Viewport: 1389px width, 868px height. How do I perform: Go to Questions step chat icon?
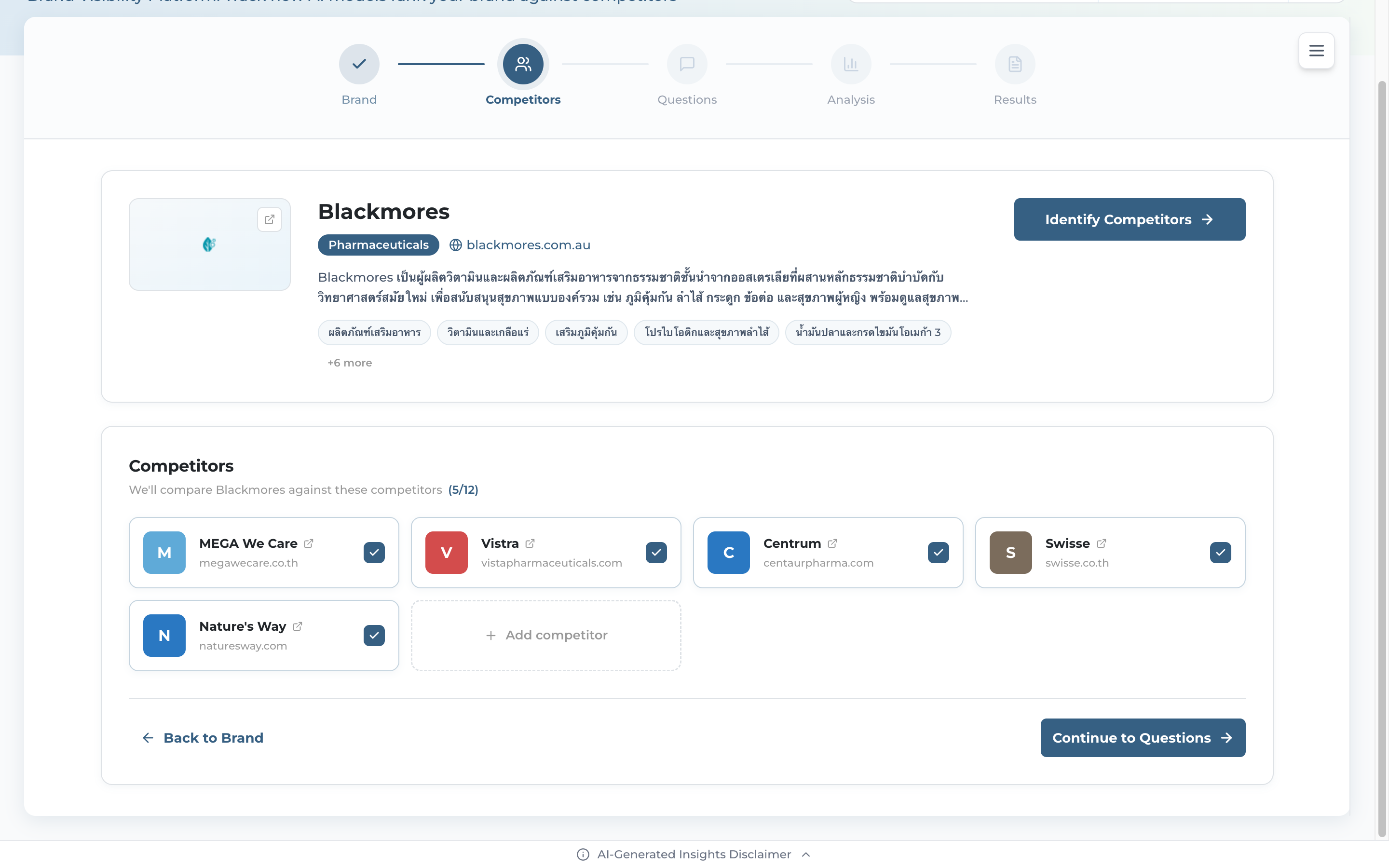(x=687, y=64)
